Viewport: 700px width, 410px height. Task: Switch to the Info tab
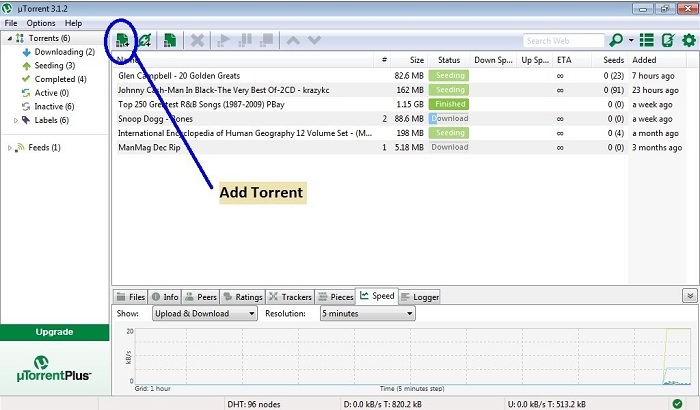point(165,297)
